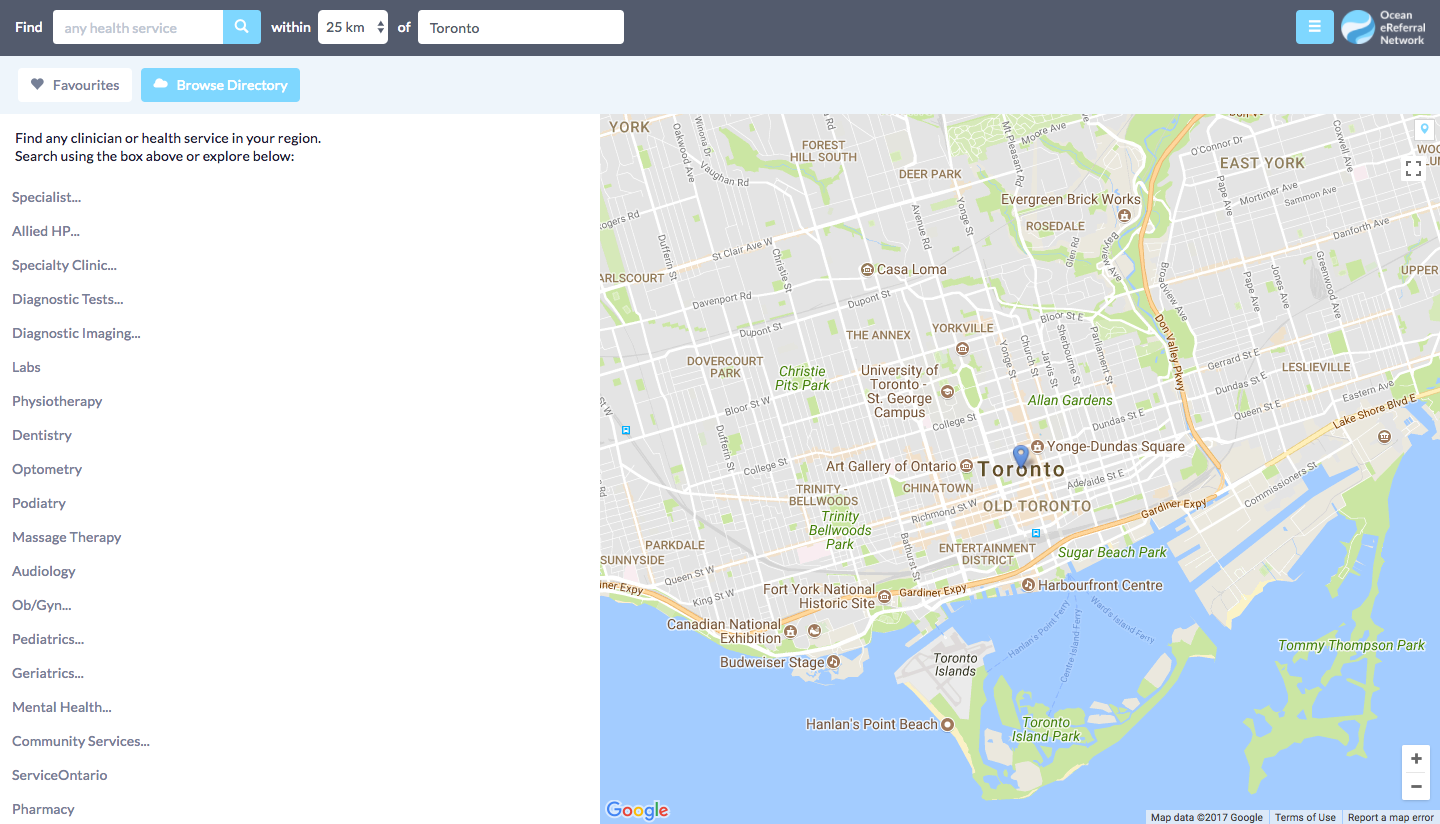The width and height of the screenshot is (1440, 824).
Task: Expand the Diagnostic Imaging category
Action: (76, 333)
